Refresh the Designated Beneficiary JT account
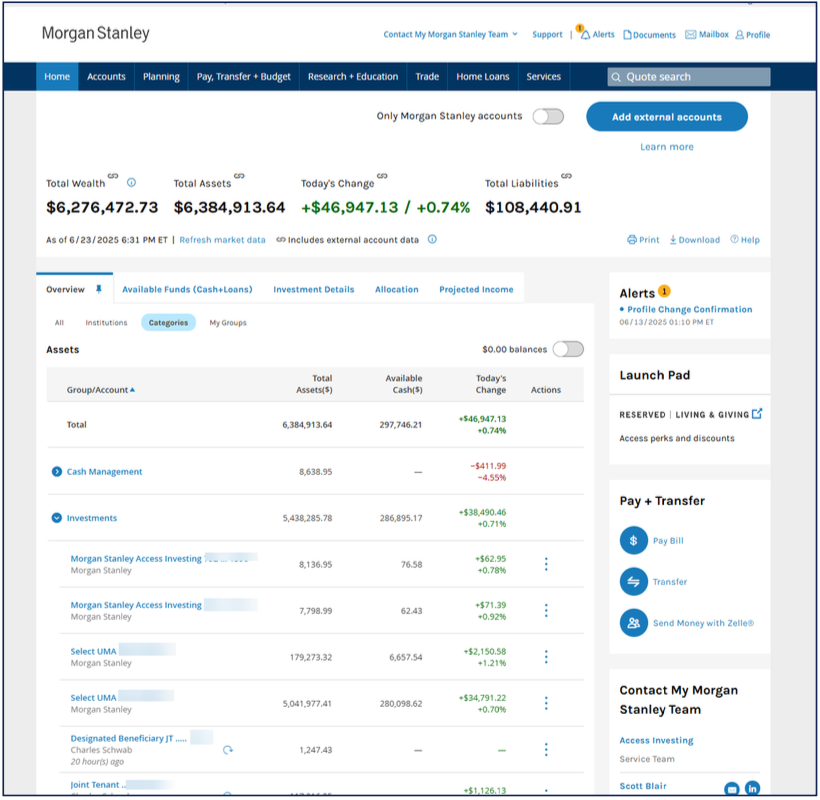The image size is (820, 800). (x=227, y=750)
